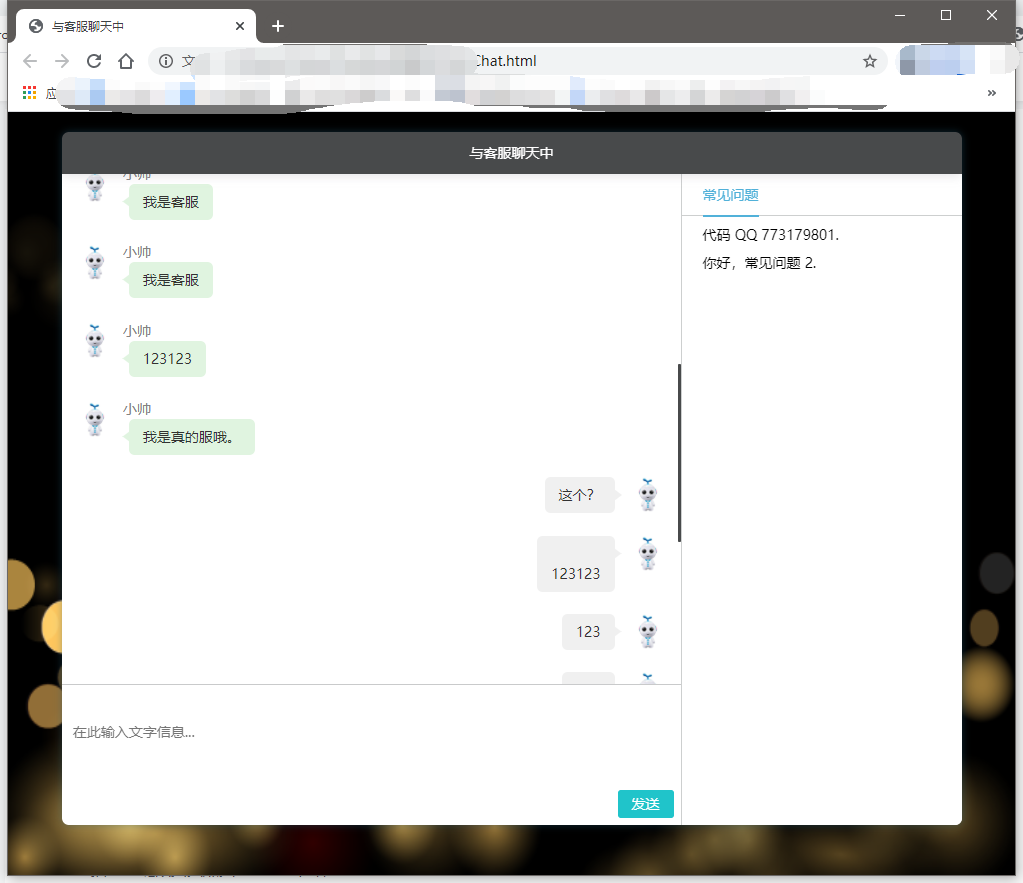This screenshot has width=1023, height=883.
Task: Click the site information icon in address bar
Action: click(x=166, y=61)
